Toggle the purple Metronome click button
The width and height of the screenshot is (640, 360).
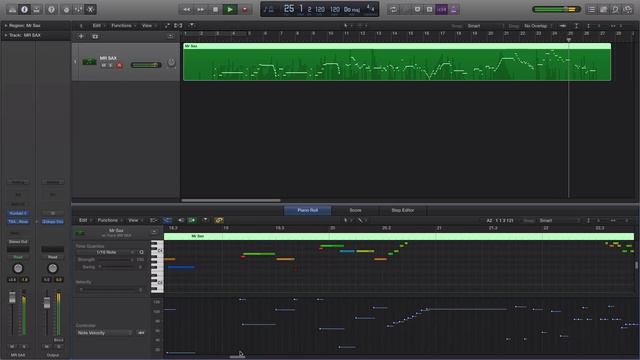453,9
